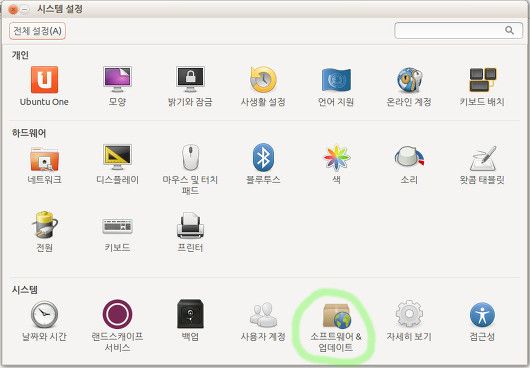Open 자세히 보기 details
The image size is (530, 368).
[409, 321]
